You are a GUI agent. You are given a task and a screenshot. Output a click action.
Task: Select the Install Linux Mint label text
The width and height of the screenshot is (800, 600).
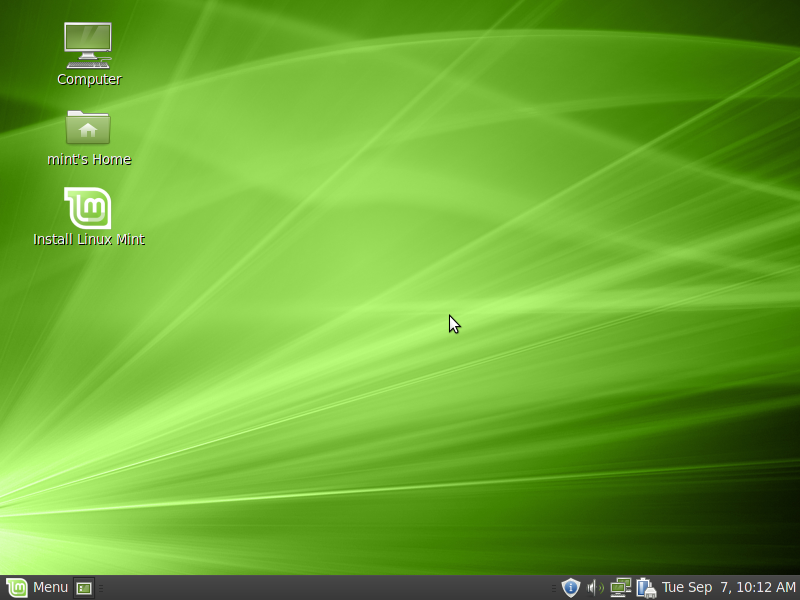click(88, 239)
